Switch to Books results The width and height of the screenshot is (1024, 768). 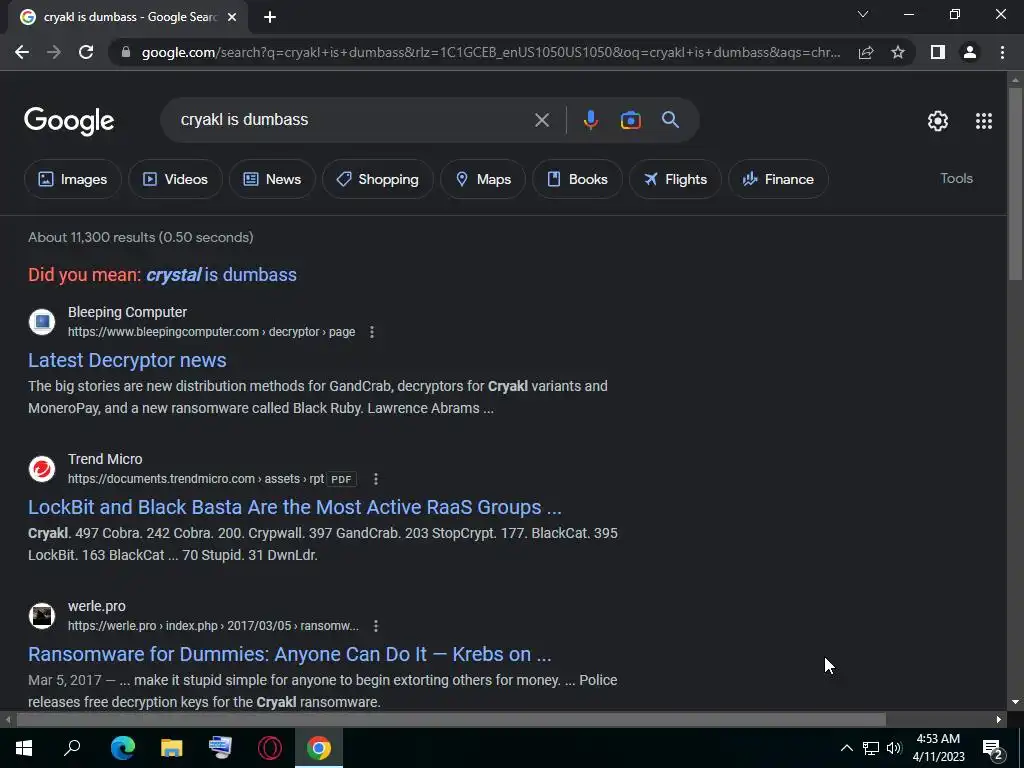point(577,179)
